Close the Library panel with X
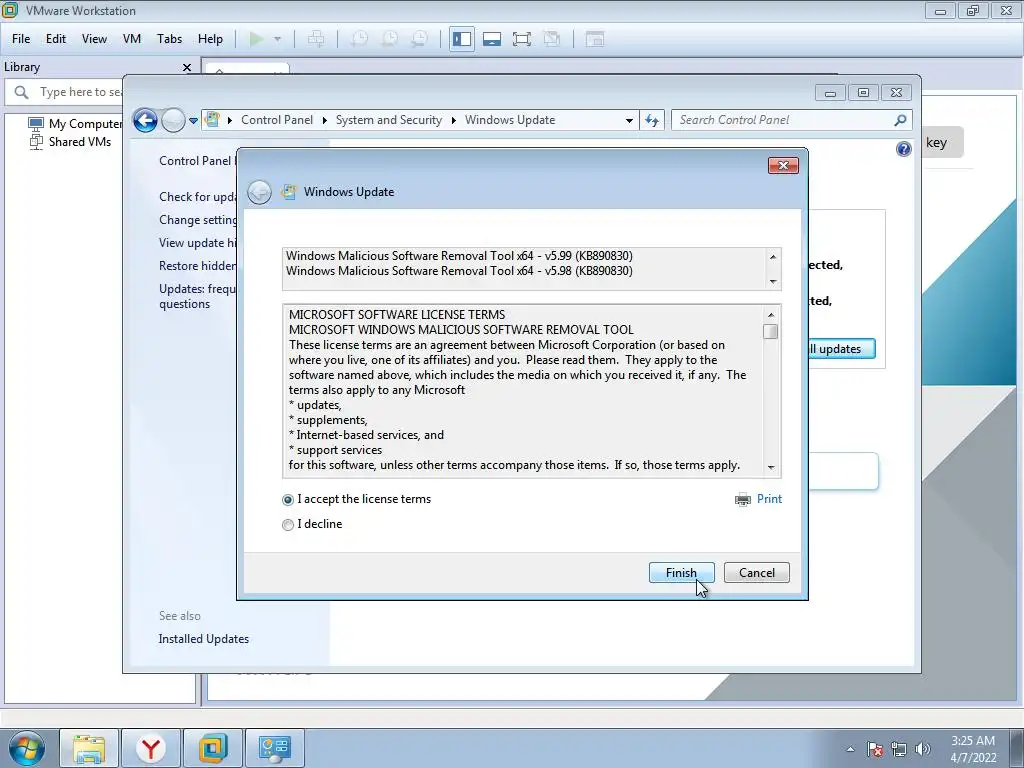This screenshot has height=768, width=1024. (x=187, y=67)
